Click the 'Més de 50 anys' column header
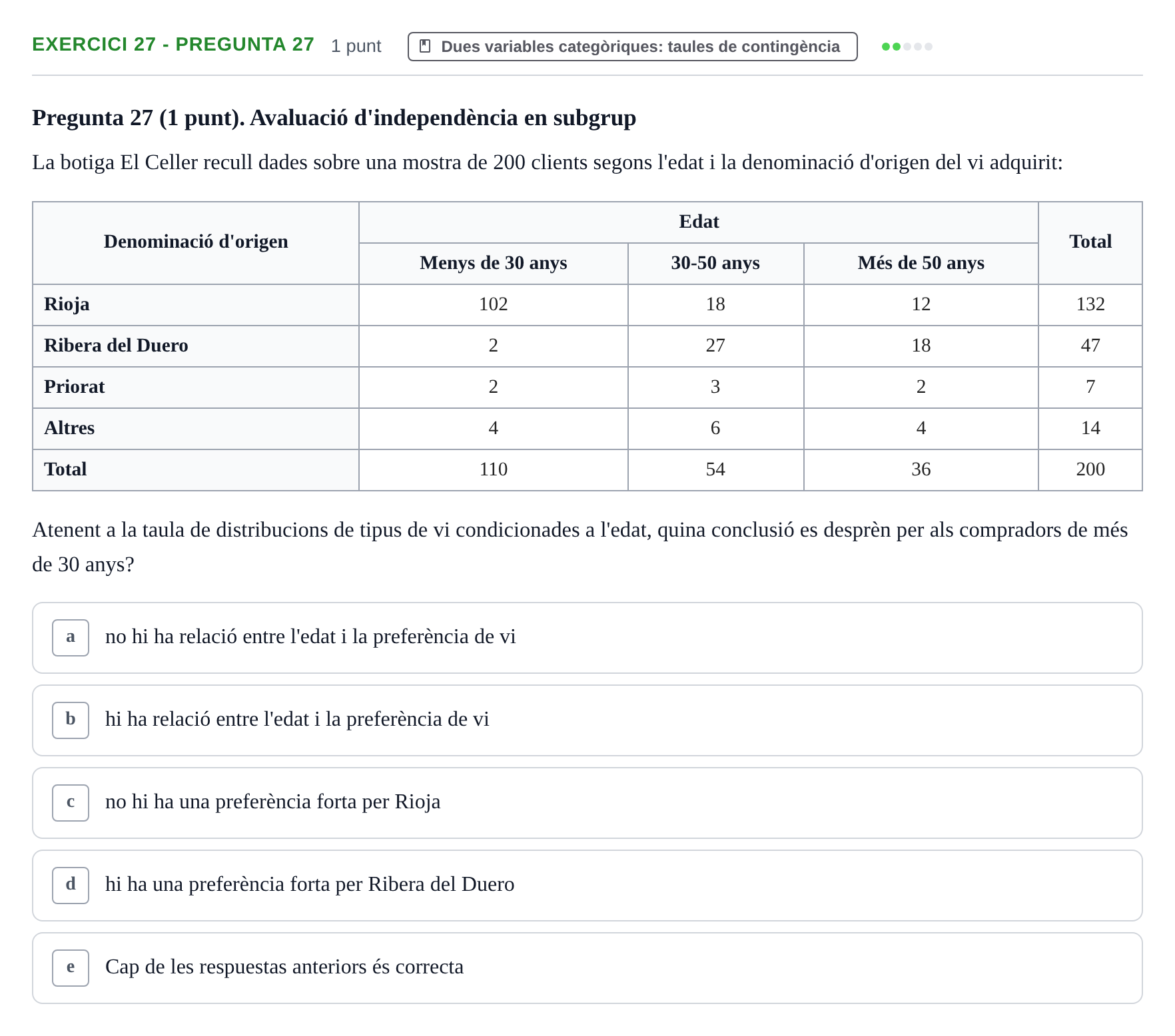1175x1036 pixels. (921, 263)
